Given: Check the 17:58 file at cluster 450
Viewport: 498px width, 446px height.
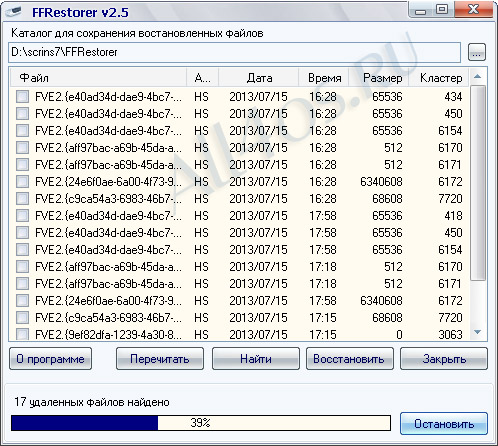Looking at the screenshot, I should pos(22,233).
